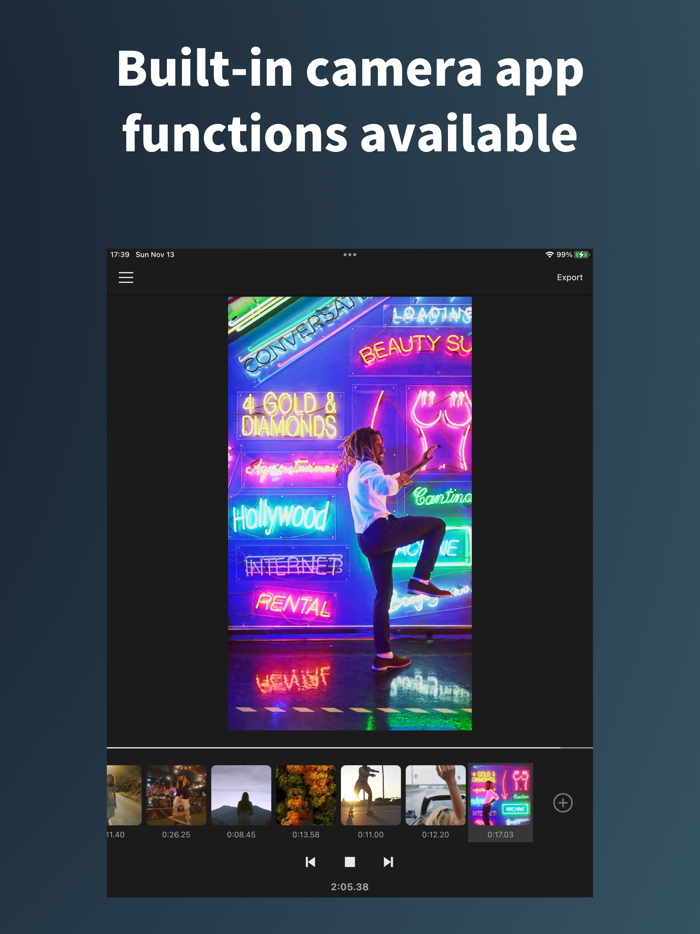Viewport: 700px width, 934px height.
Task: Tap the battery status icon
Action: point(582,255)
